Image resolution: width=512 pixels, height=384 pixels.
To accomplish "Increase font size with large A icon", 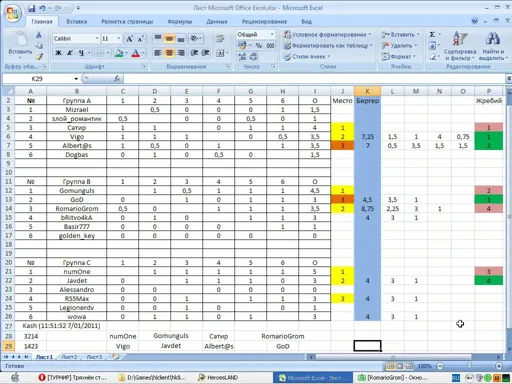I will [129, 39].
